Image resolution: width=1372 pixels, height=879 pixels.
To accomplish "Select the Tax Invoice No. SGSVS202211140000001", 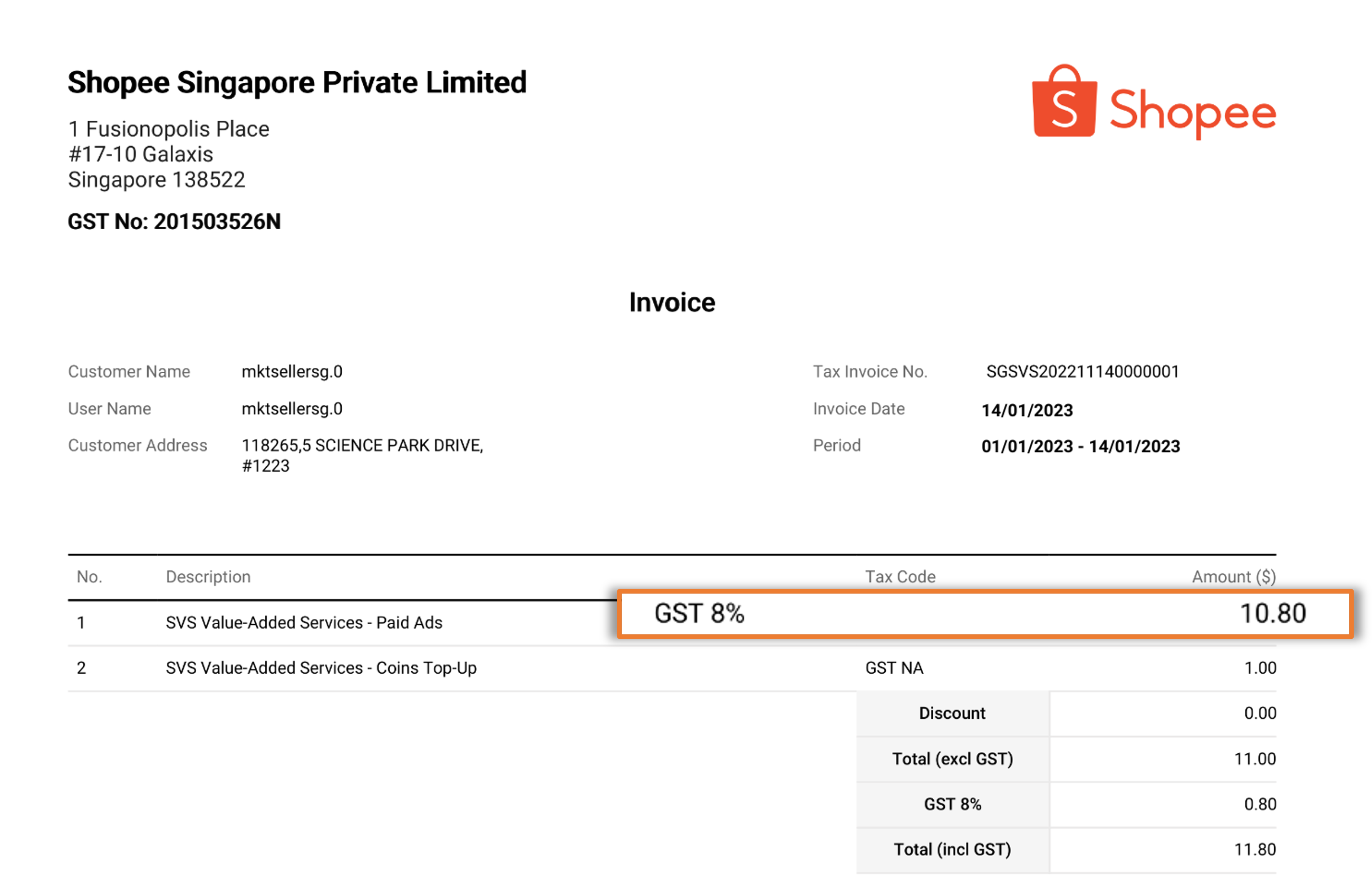I will (1082, 371).
